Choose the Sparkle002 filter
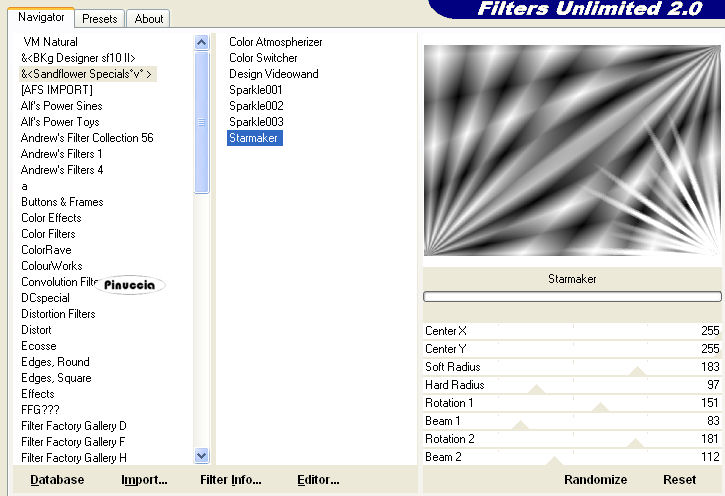 point(256,106)
